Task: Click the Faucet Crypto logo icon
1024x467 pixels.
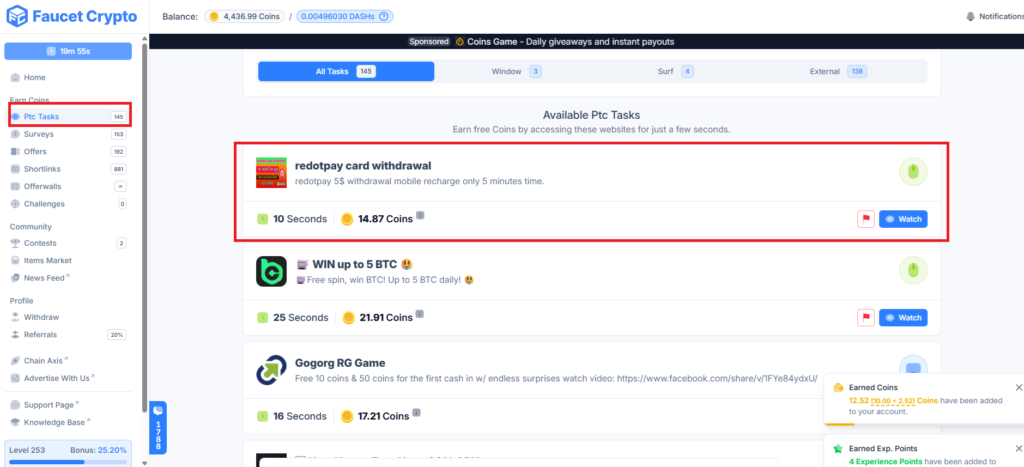Action: pos(17,17)
